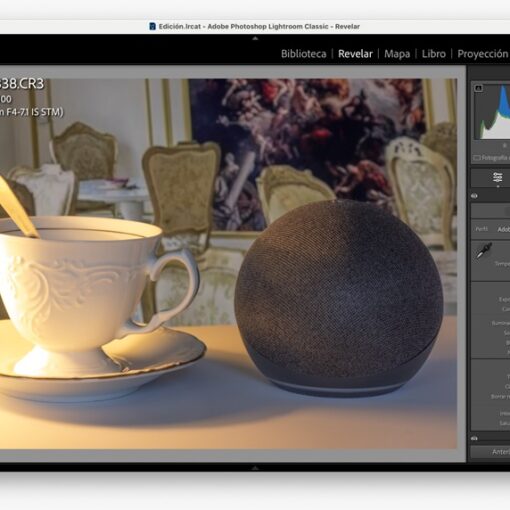Collapse the top module panel arrow
The height and width of the screenshot is (510, 510).
[x=255, y=39]
